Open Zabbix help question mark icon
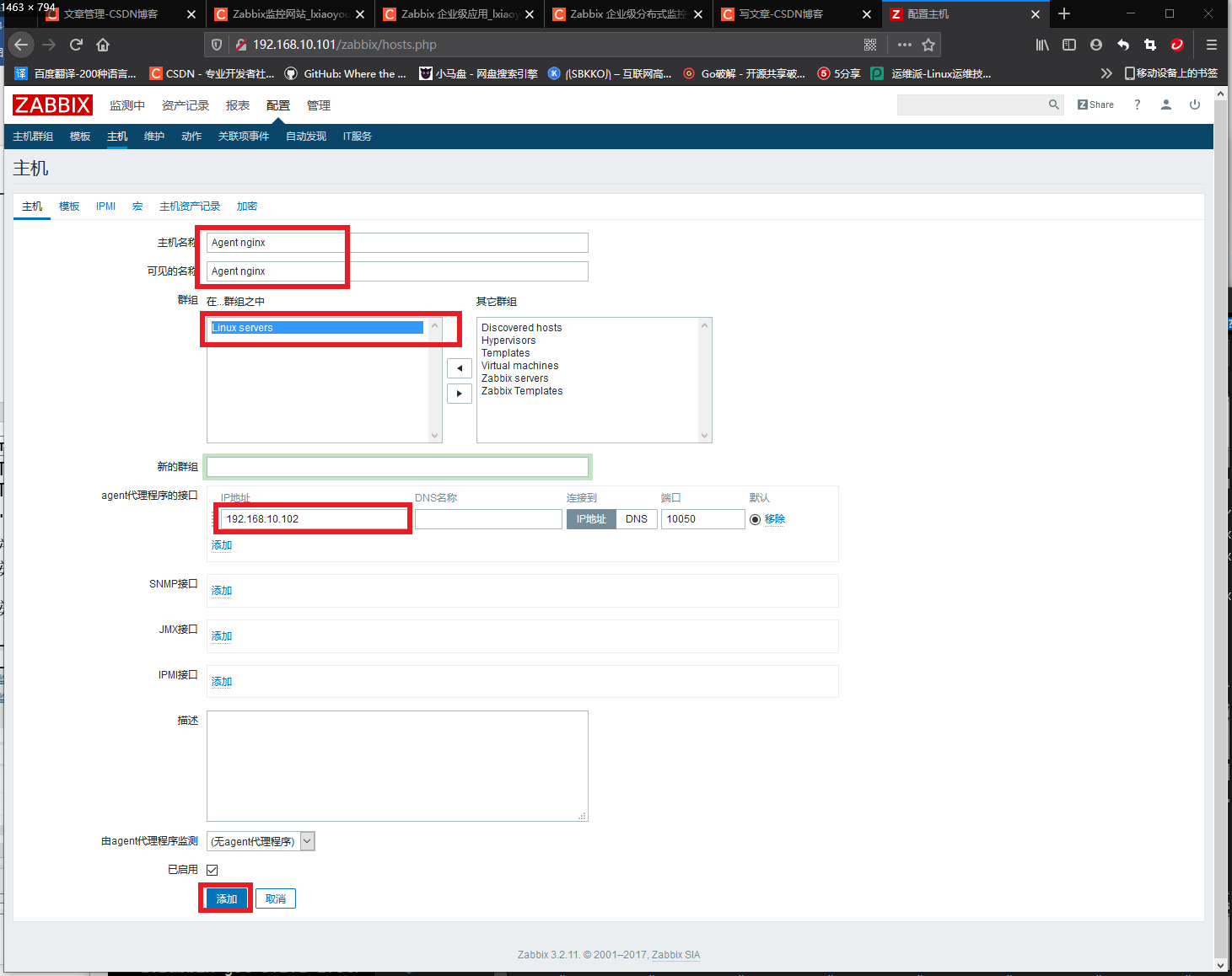The image size is (1232, 976). (x=1137, y=105)
